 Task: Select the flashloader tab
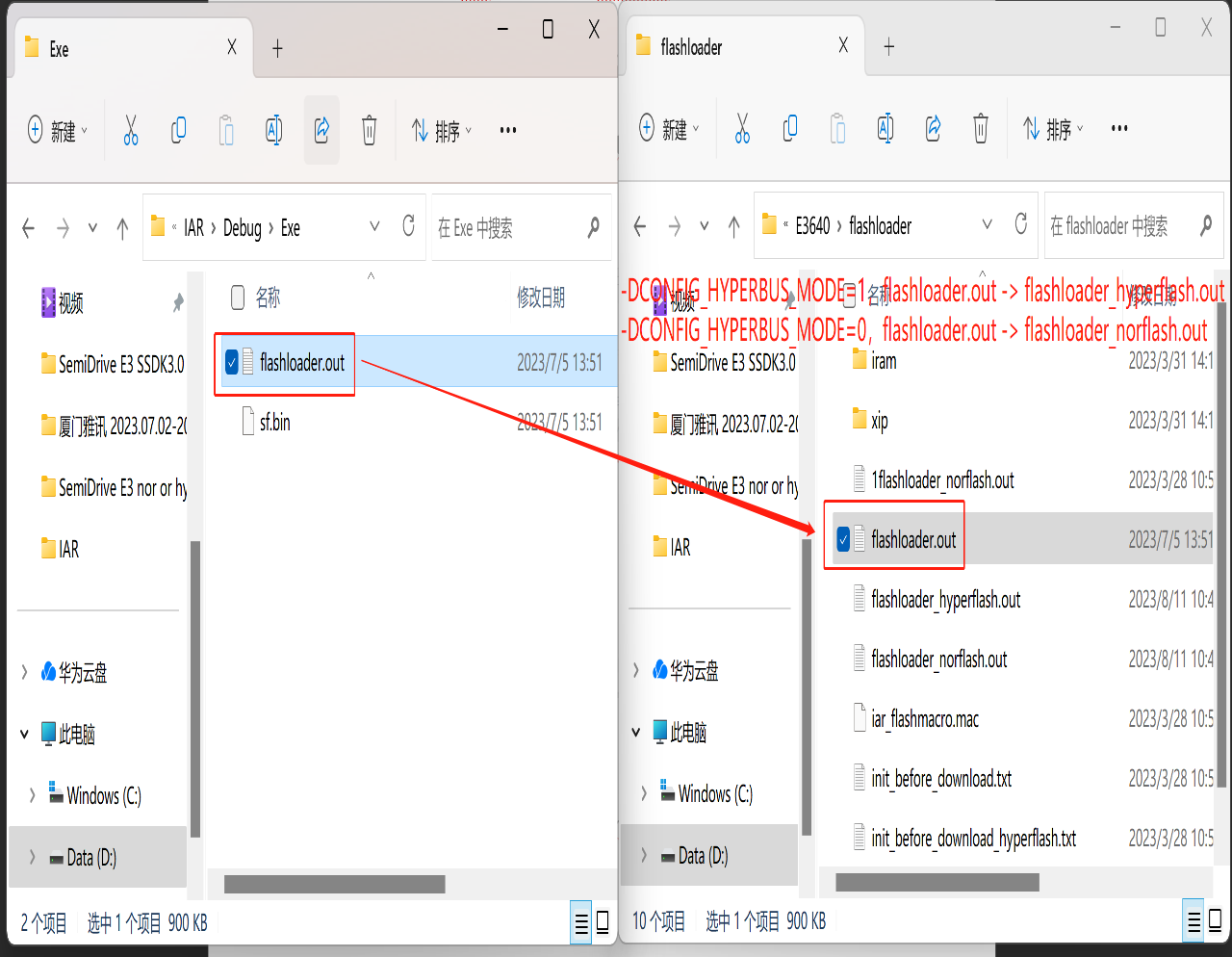click(x=731, y=47)
